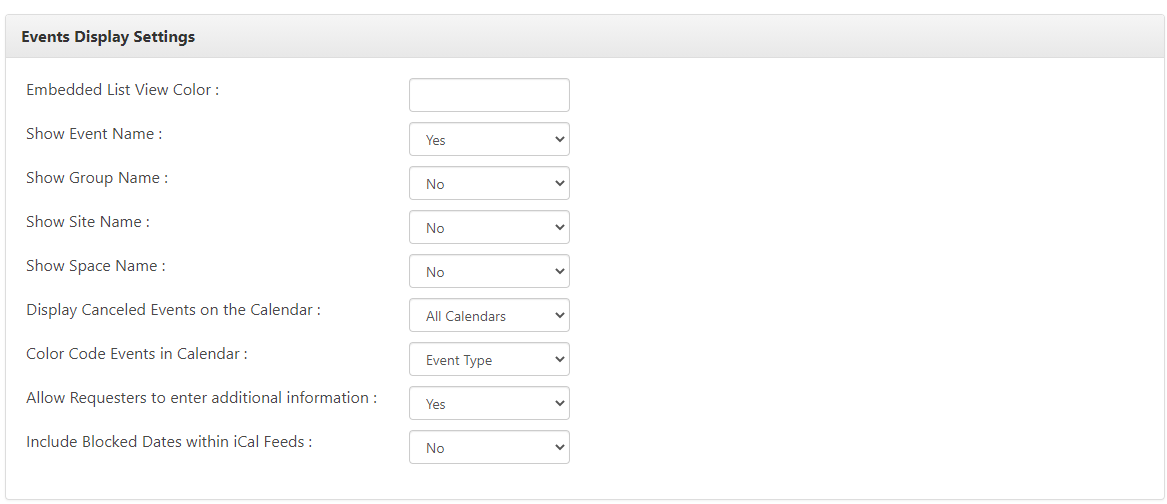Image resolution: width=1167 pixels, height=504 pixels.
Task: Open the Event Type color code dropdown
Action: [489, 359]
